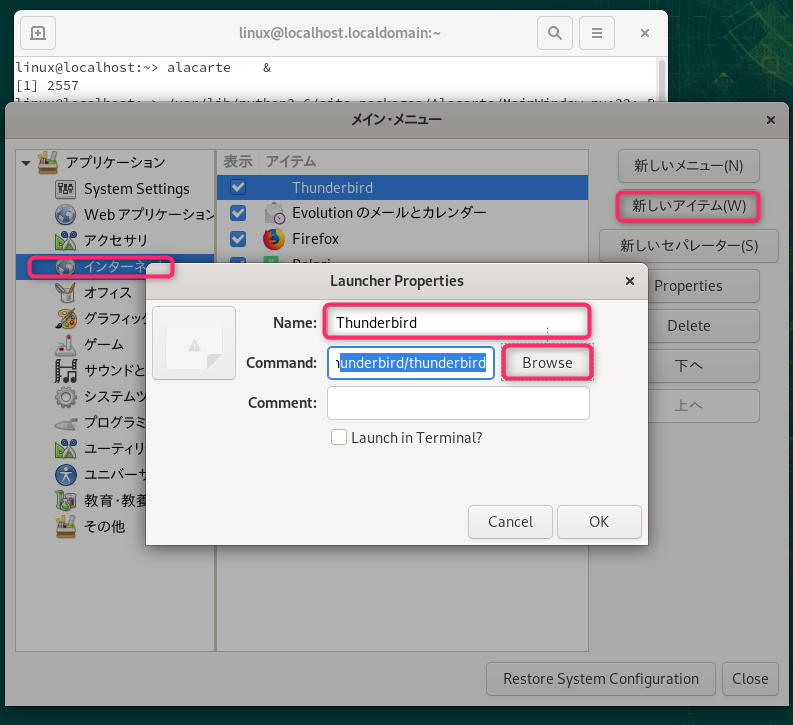Click the new tab icon in terminal

[38, 33]
